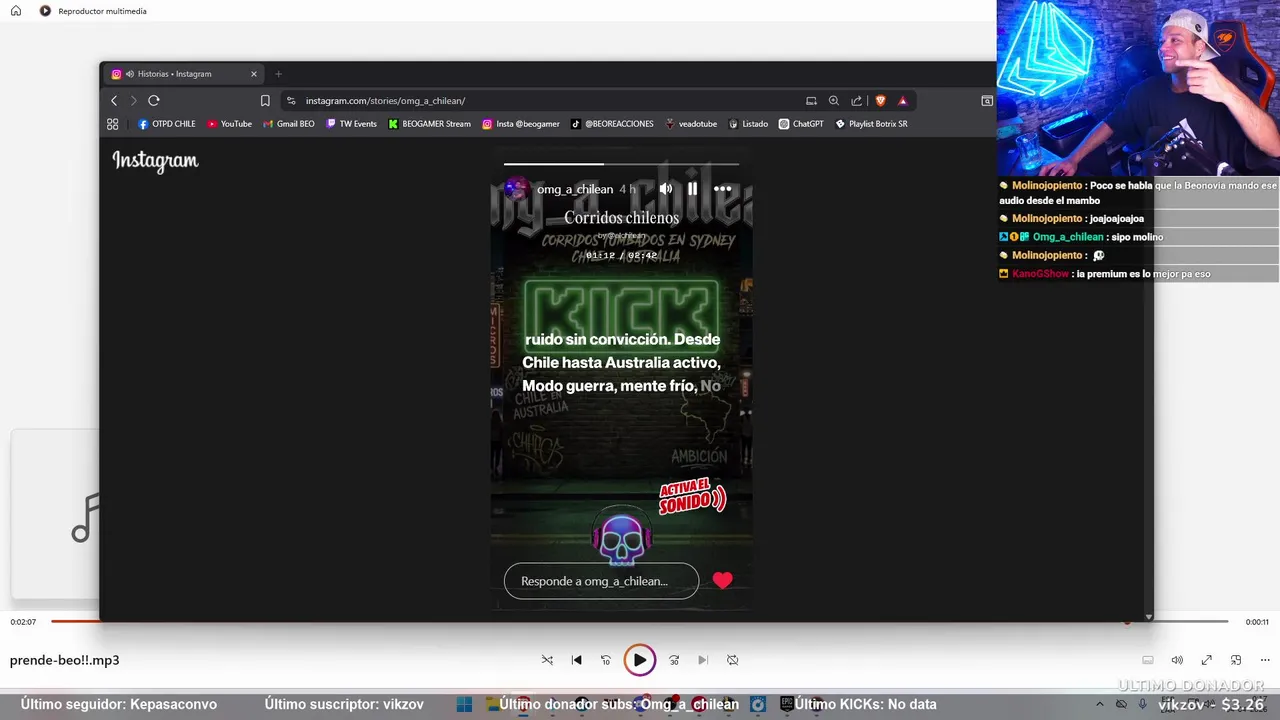Toggle repeat in the media player

pos(732,660)
